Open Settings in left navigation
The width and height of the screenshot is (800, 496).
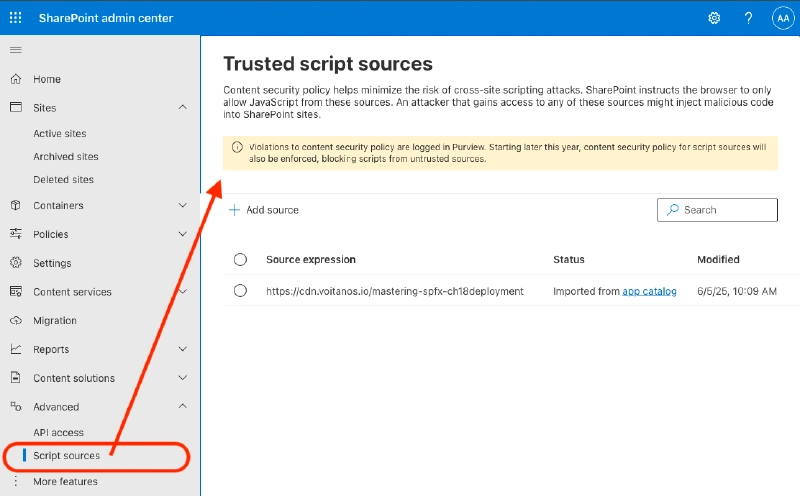(x=52, y=263)
